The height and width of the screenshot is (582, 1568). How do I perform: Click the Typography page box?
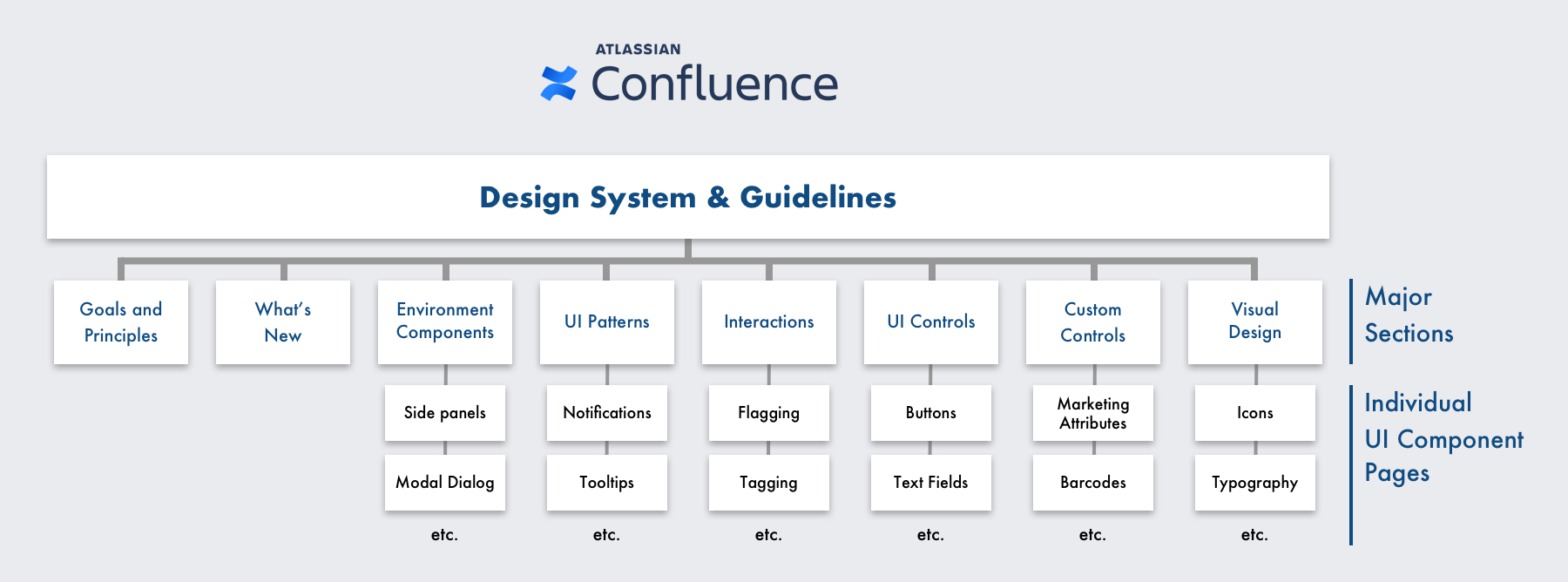point(1255,483)
